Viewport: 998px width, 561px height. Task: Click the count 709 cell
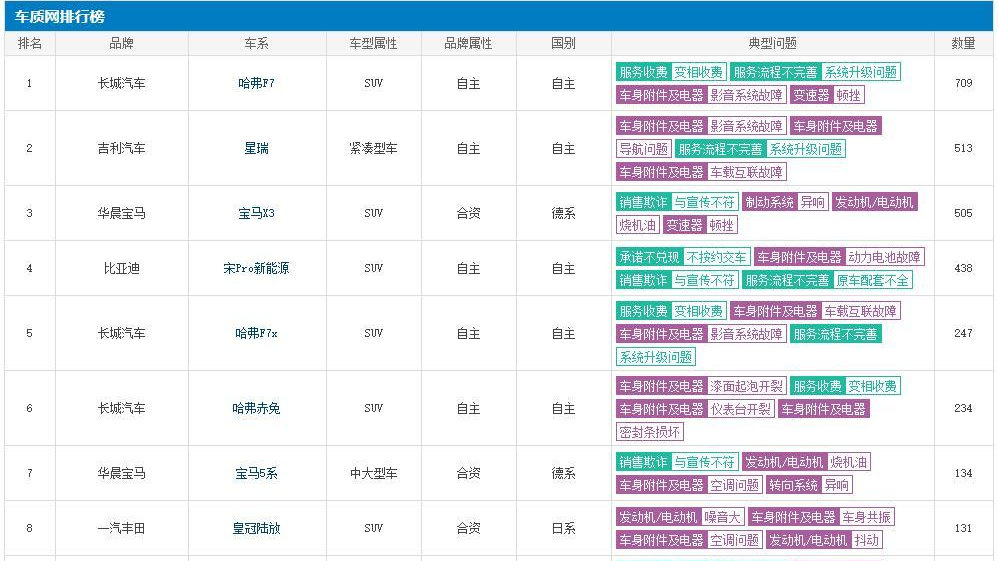click(964, 83)
